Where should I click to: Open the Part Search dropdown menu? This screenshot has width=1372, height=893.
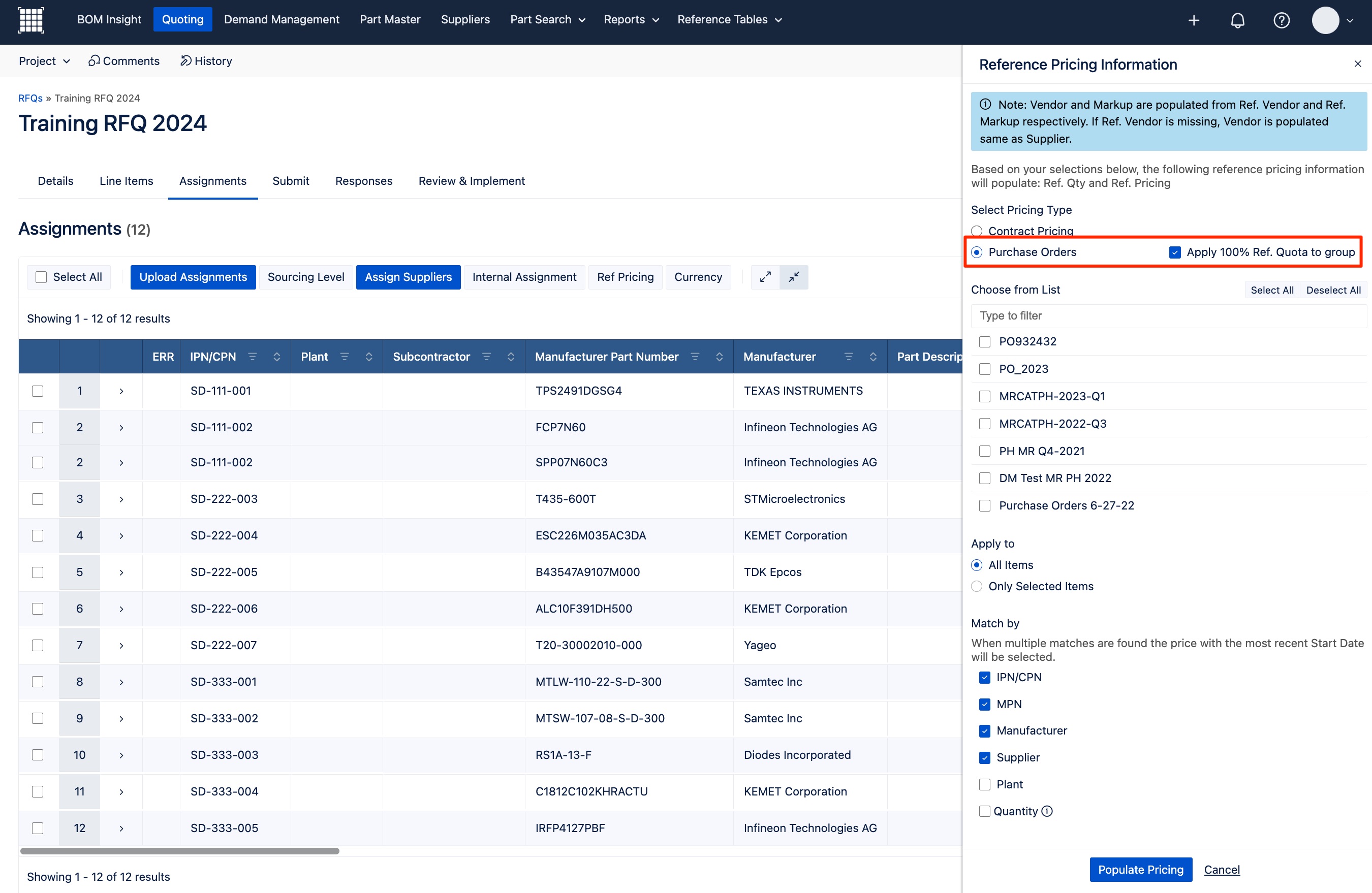point(548,20)
